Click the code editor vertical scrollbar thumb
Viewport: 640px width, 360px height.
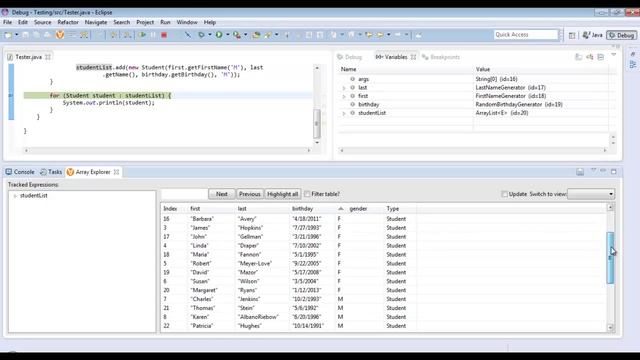pos(317,124)
